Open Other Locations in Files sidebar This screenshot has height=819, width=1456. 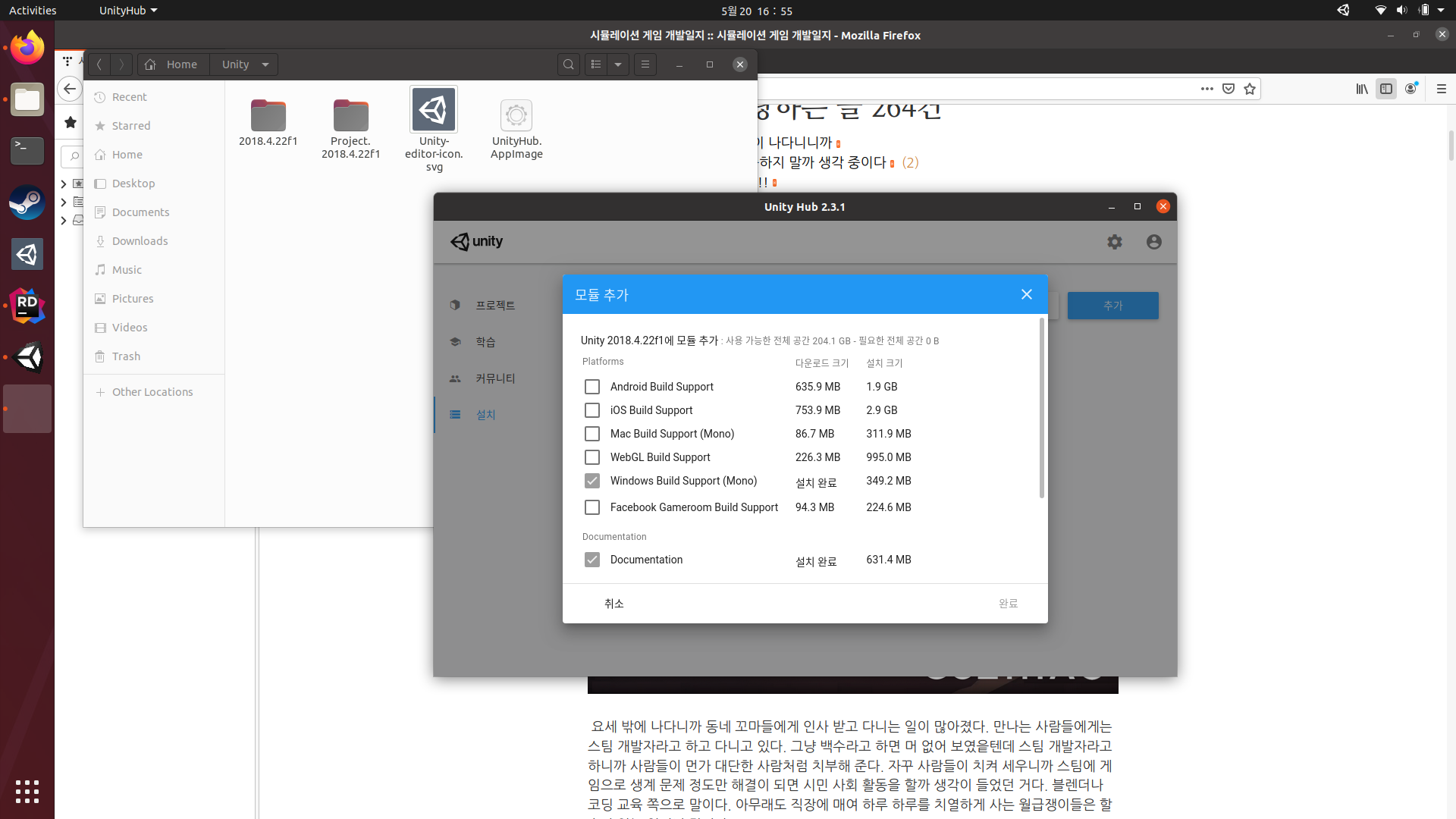pyautogui.click(x=154, y=392)
